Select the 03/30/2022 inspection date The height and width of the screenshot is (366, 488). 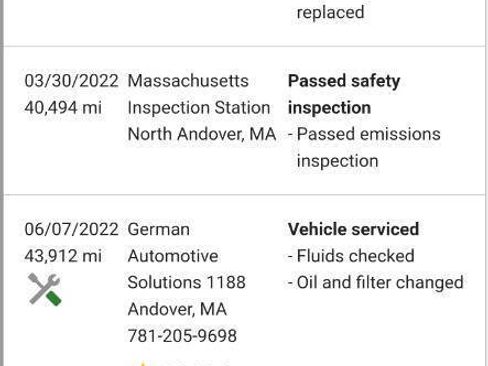(x=71, y=81)
